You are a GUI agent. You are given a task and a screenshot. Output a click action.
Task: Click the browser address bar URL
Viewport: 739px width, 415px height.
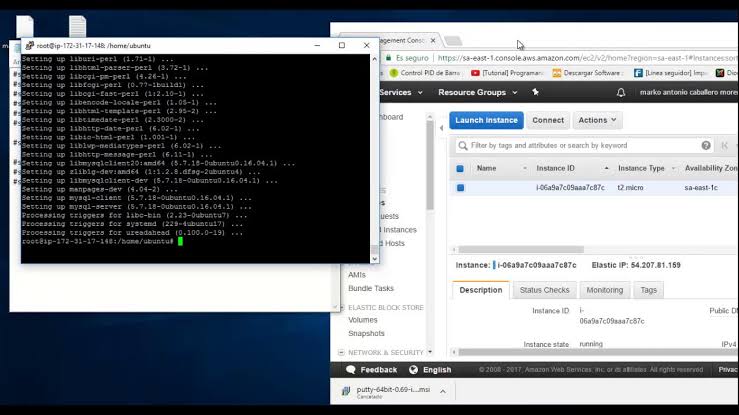(x=587, y=58)
